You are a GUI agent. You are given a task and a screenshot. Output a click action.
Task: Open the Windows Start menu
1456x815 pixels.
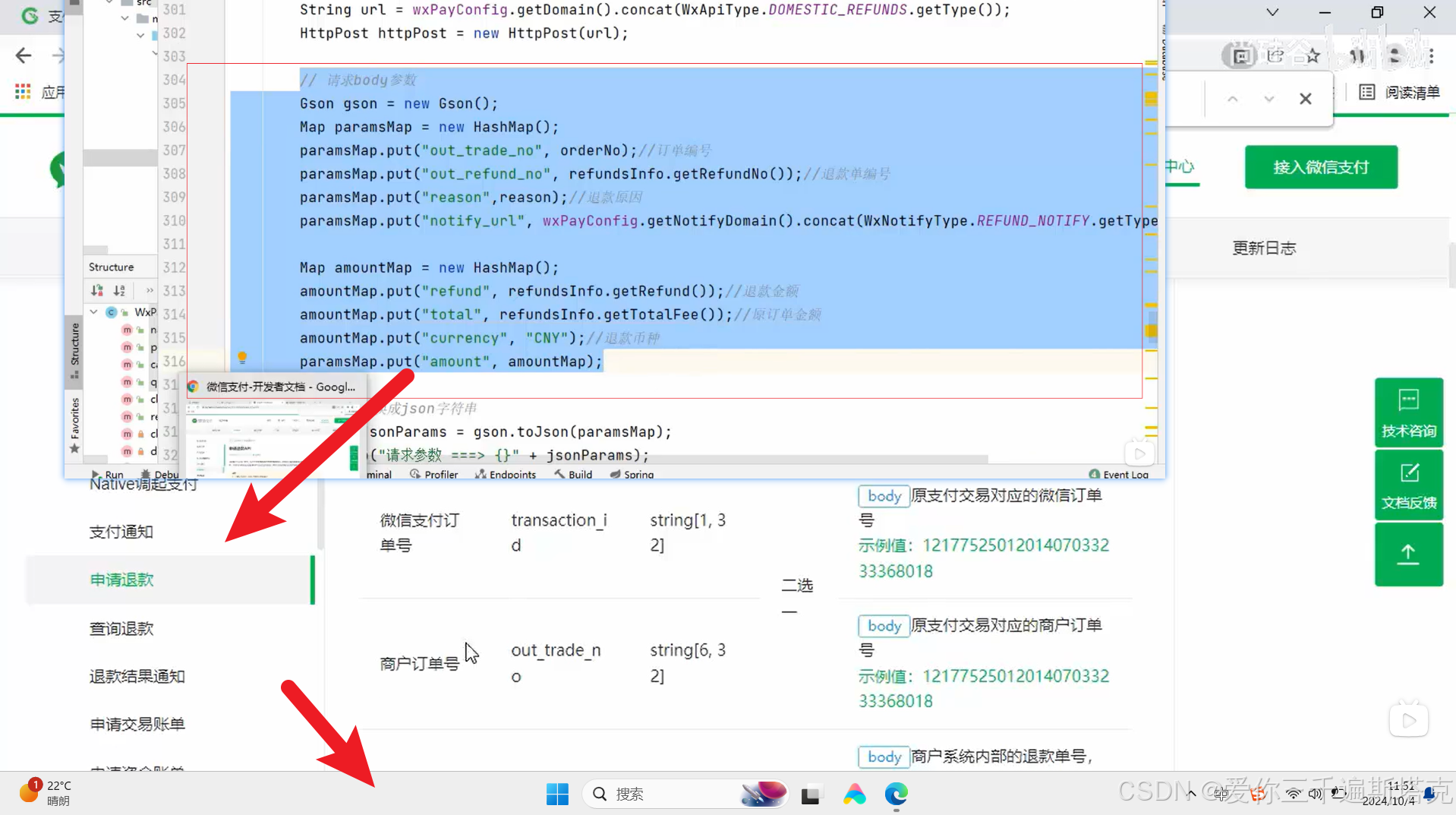tap(557, 794)
